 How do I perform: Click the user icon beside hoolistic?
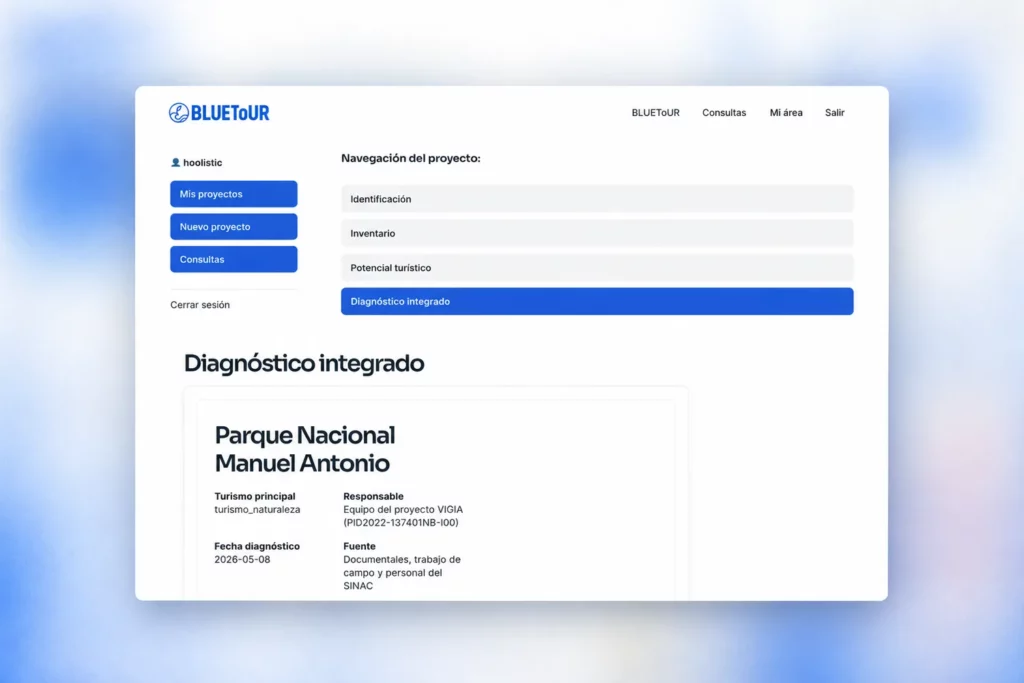(x=175, y=163)
